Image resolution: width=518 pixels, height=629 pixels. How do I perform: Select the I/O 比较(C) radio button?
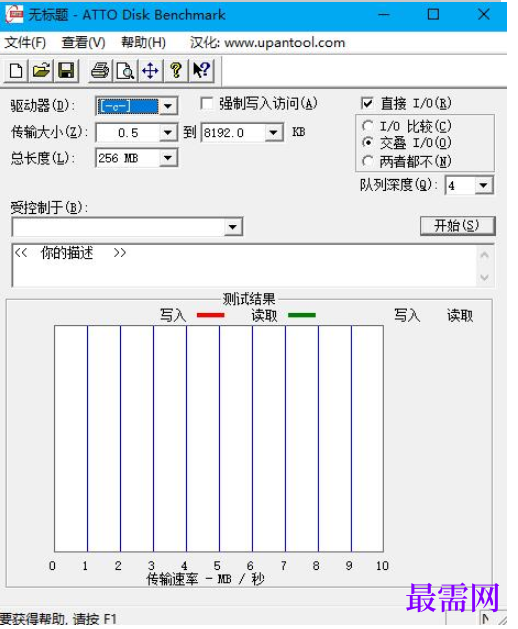[367, 126]
